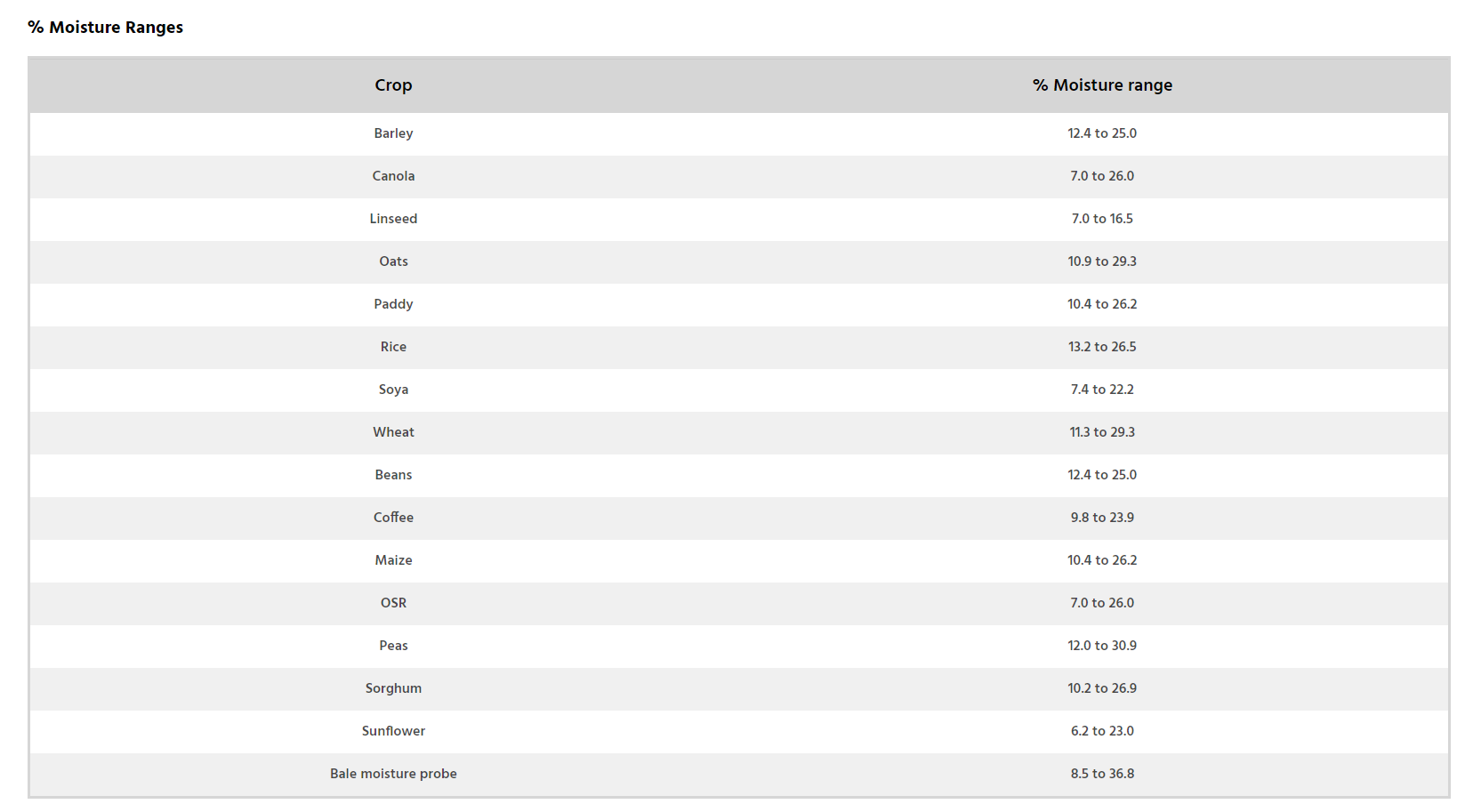This screenshot has height=812, width=1473.
Task: Select the Soya crop cell
Action: coord(393,390)
